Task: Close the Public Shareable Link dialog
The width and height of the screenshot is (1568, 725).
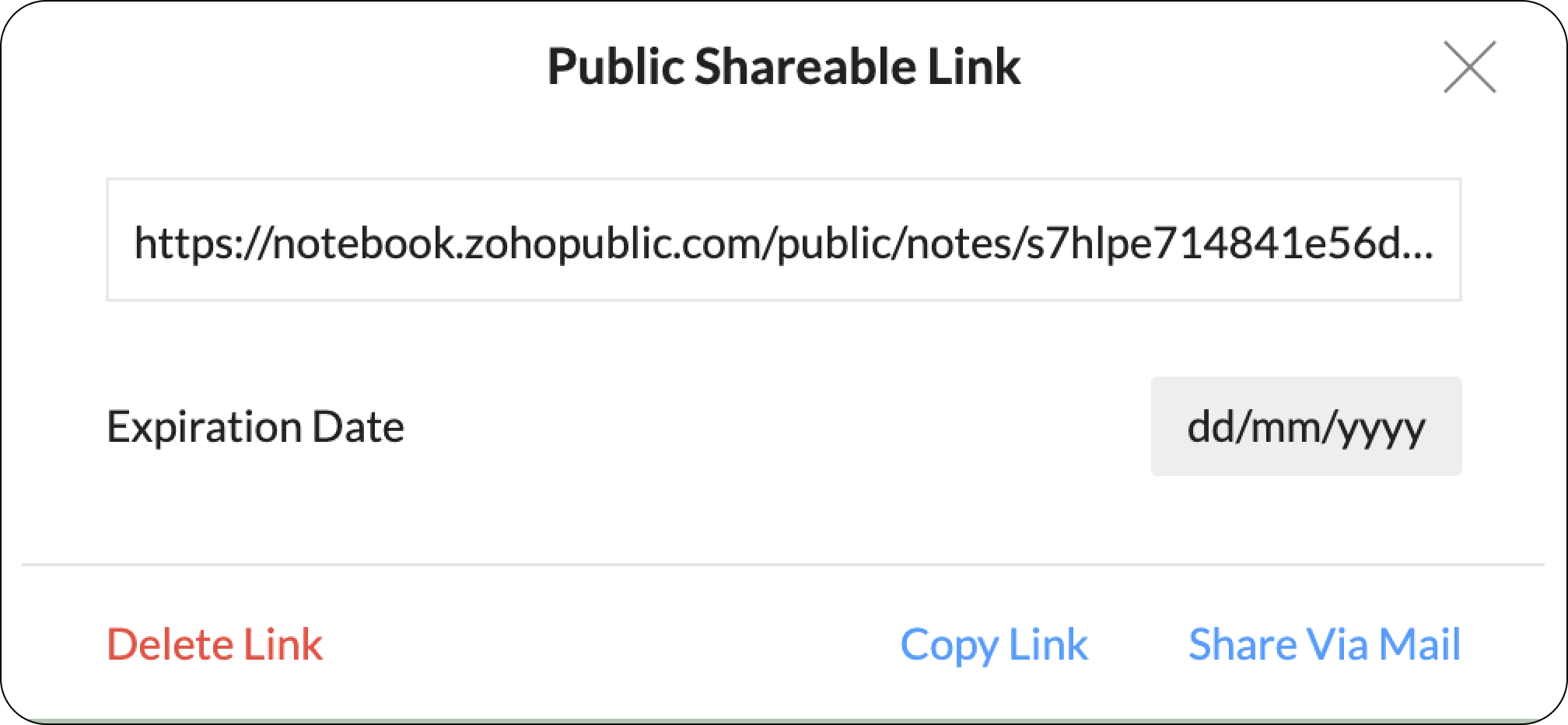Action: pos(1469,68)
